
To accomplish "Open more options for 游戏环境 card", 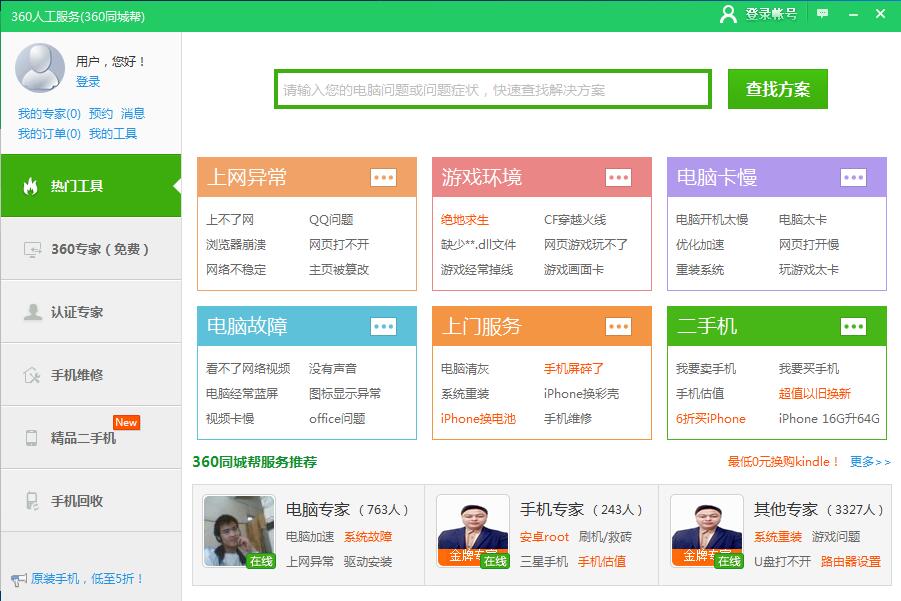I will tap(618, 178).
